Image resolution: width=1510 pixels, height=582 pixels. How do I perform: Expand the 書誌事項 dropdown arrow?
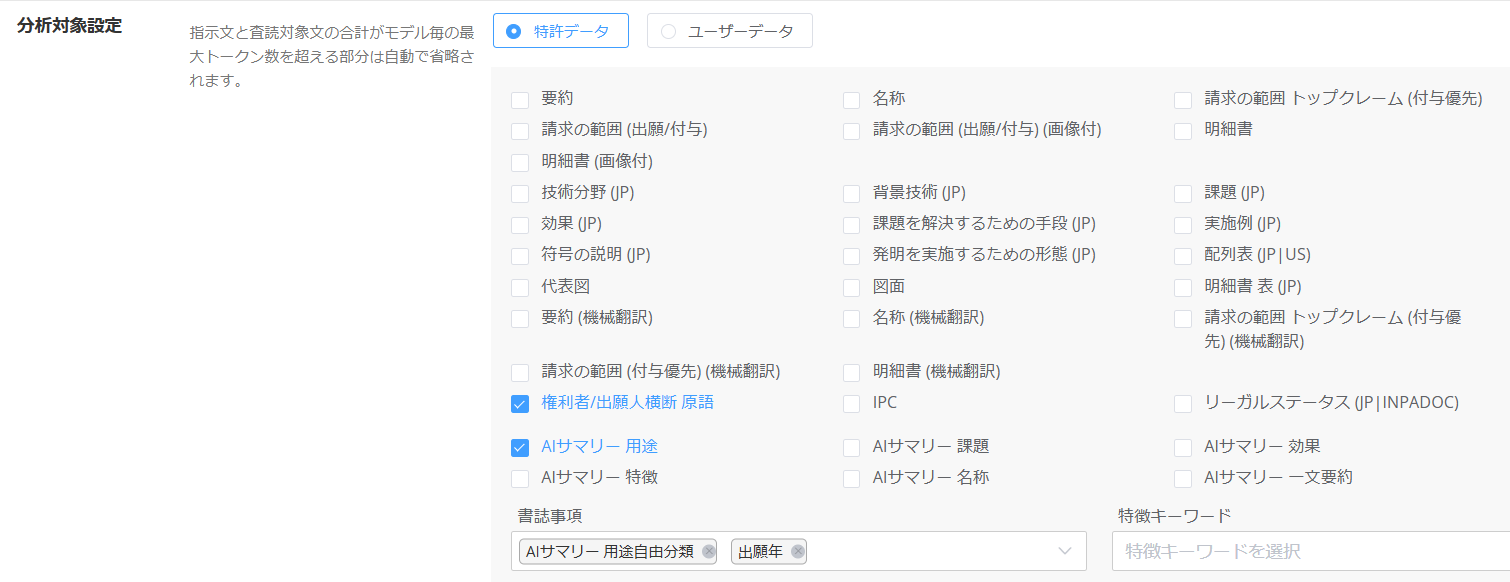click(x=1065, y=552)
